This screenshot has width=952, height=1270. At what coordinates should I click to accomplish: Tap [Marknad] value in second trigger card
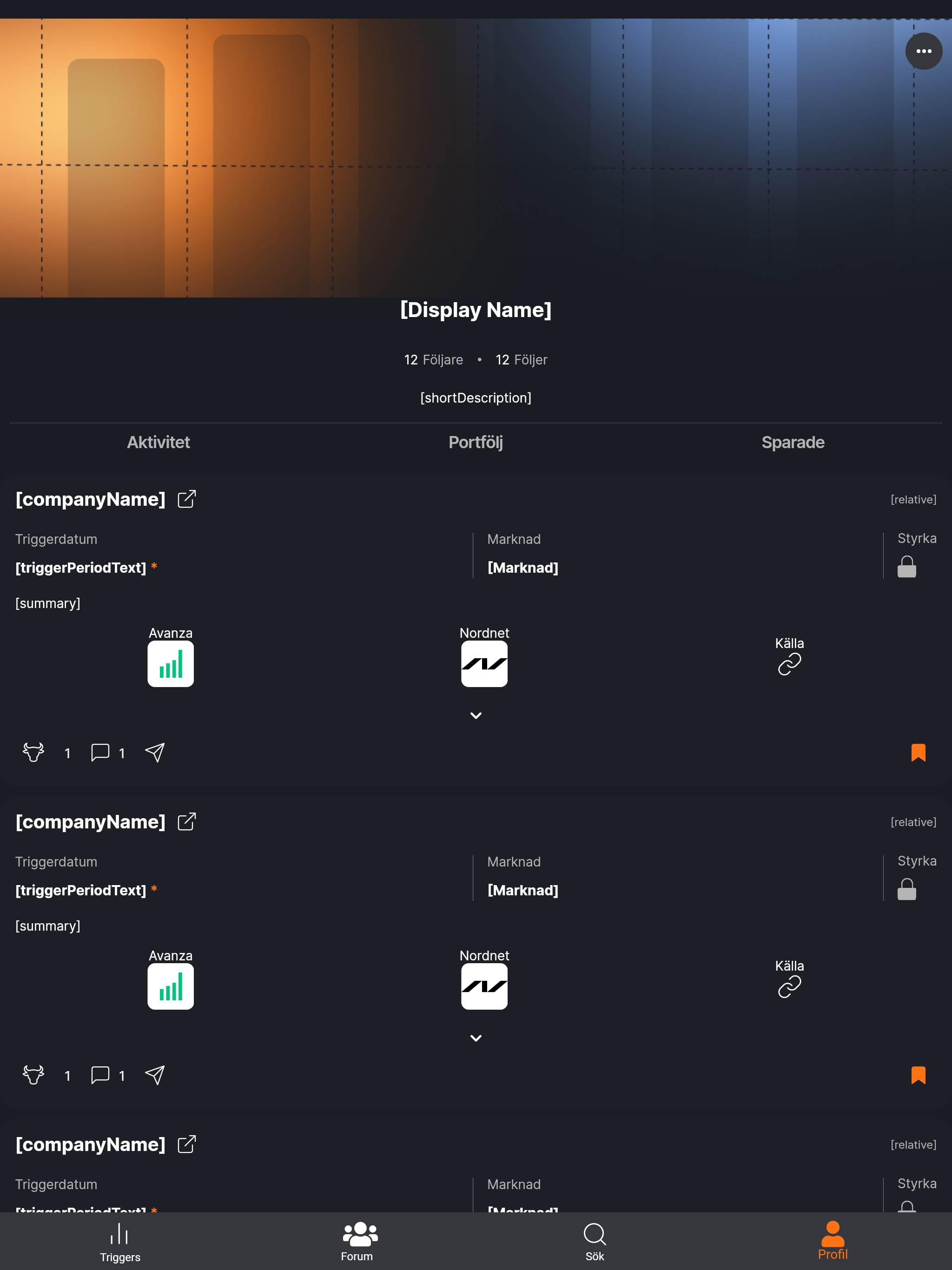click(x=522, y=891)
